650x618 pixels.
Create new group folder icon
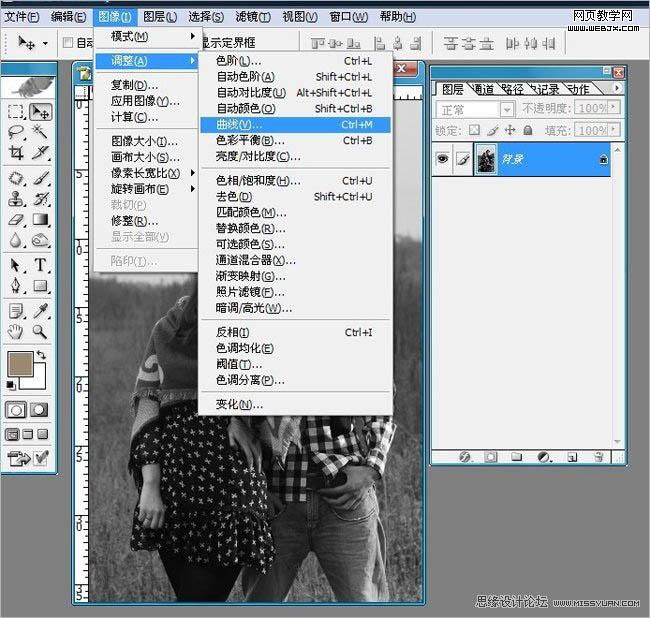tap(517, 457)
